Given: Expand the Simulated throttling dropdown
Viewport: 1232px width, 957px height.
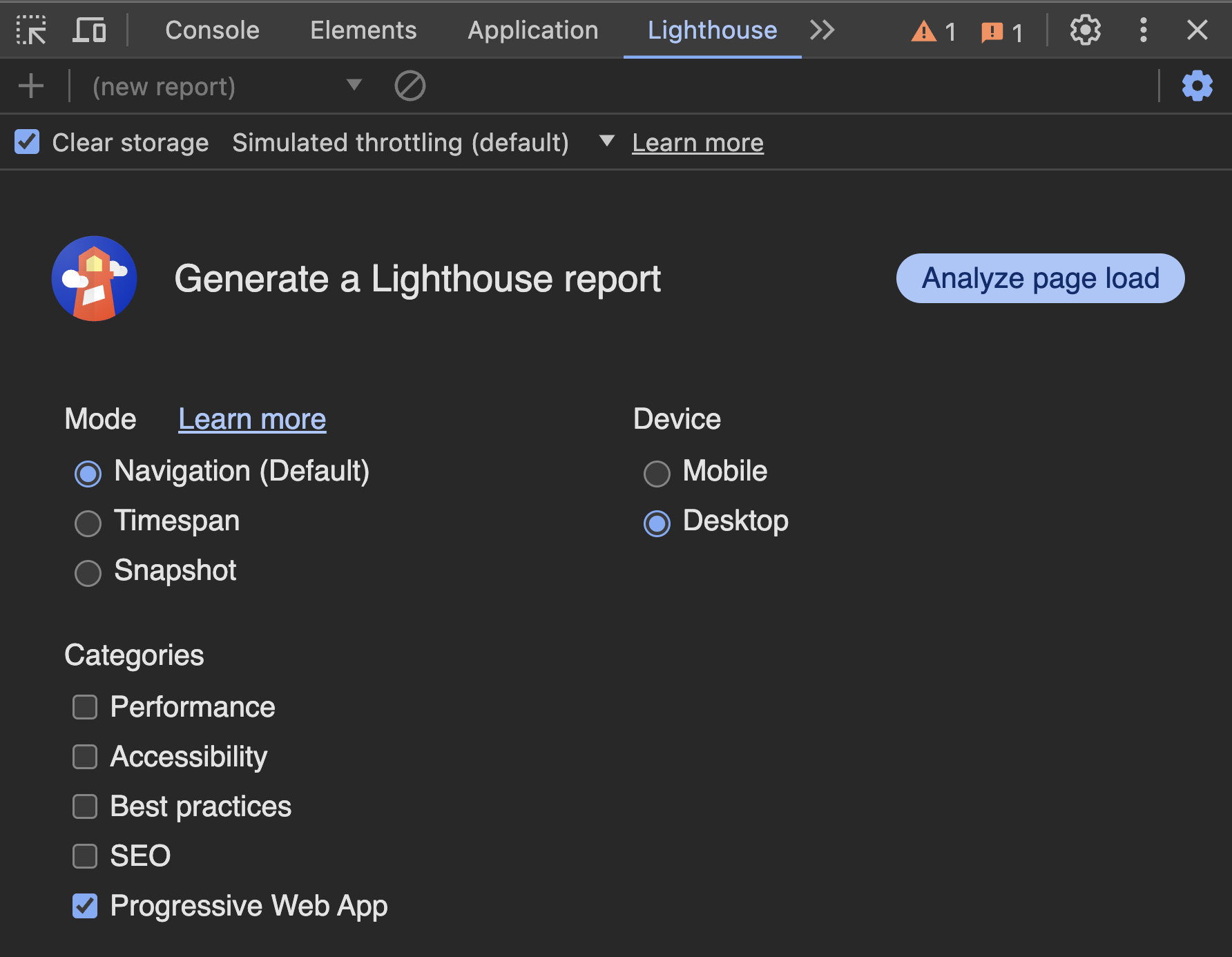Looking at the screenshot, I should coord(605,142).
